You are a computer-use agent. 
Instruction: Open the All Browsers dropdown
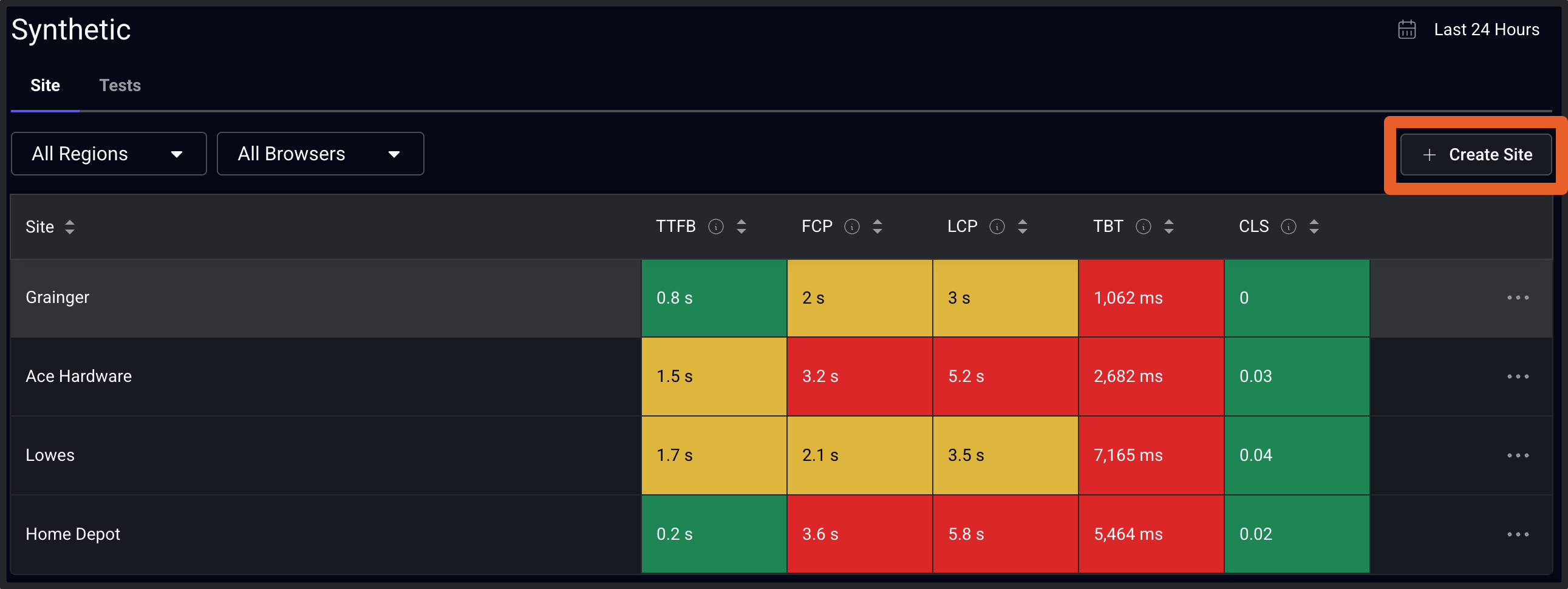pyautogui.click(x=321, y=154)
